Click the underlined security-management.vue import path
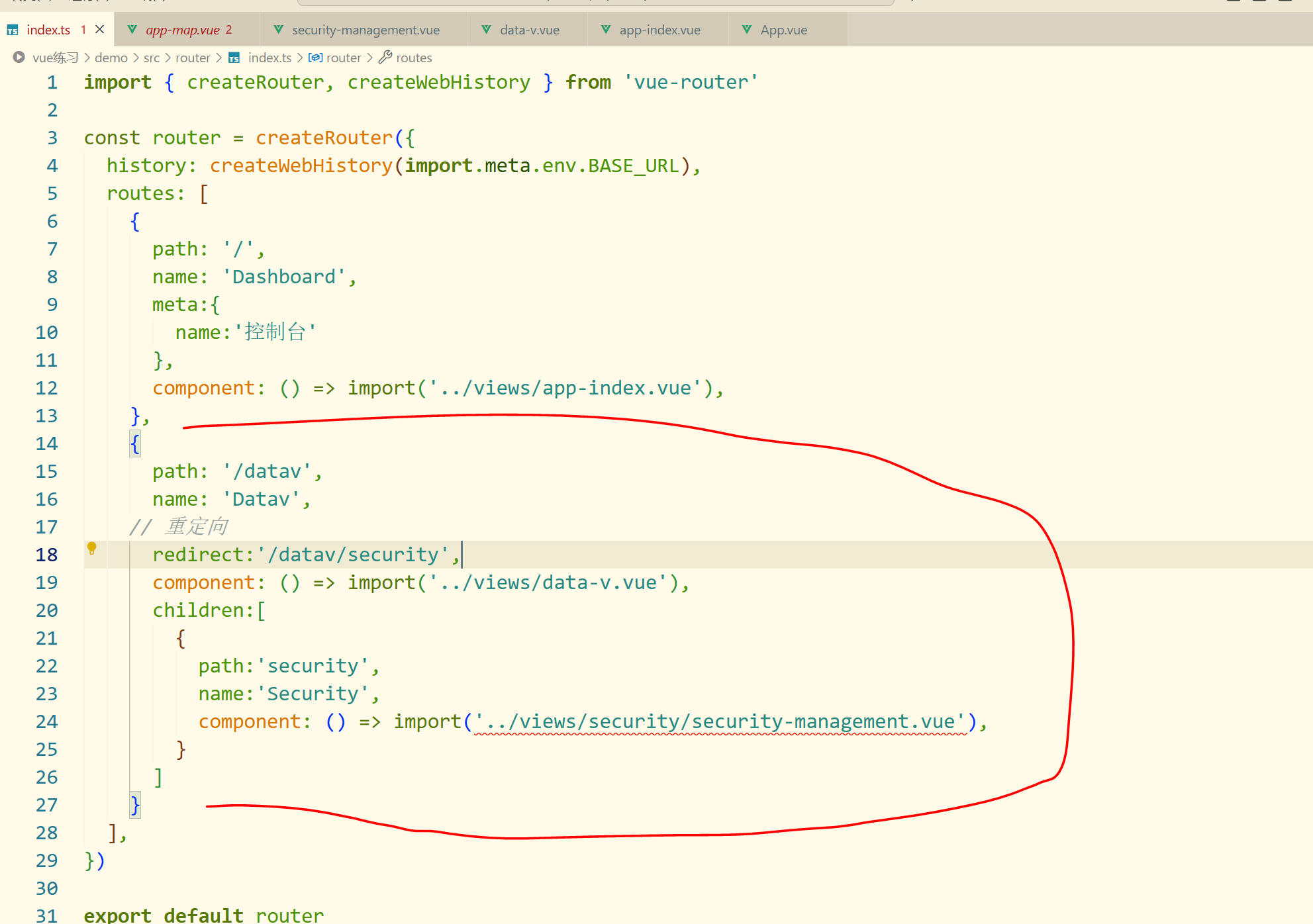This screenshot has width=1313, height=924. (x=720, y=721)
